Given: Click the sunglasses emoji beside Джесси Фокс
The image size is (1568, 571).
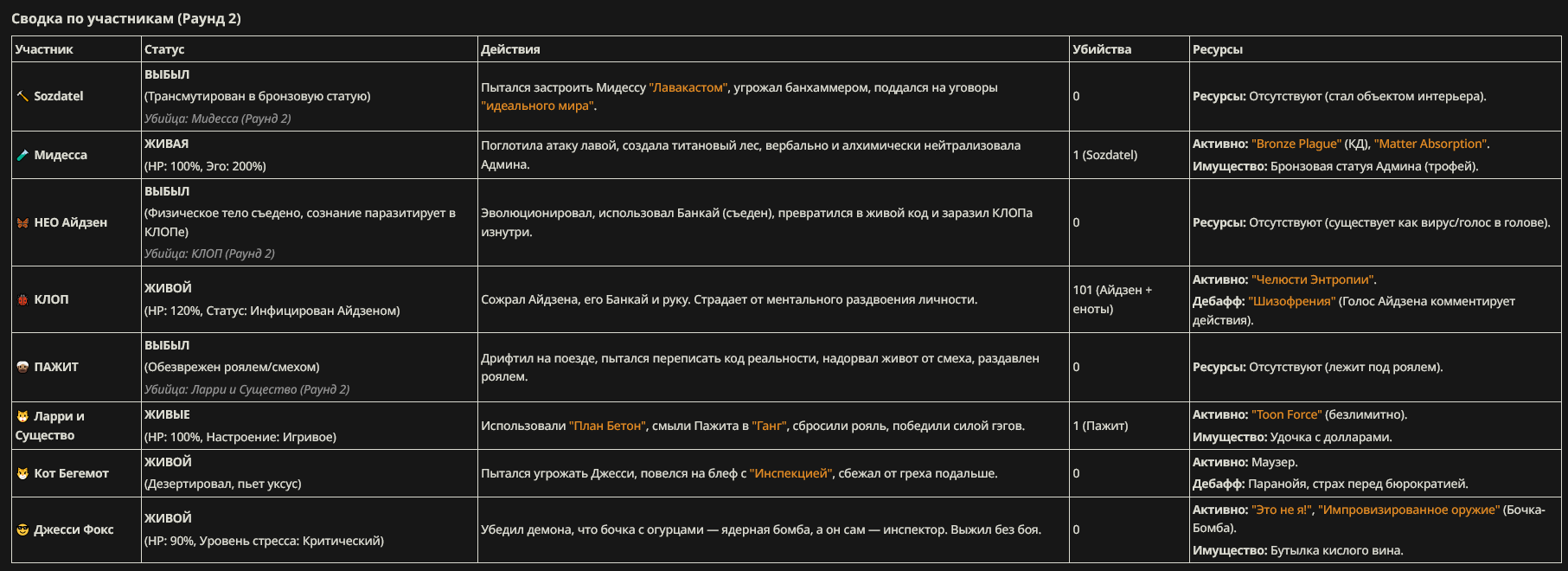Looking at the screenshot, I should [x=22, y=529].
